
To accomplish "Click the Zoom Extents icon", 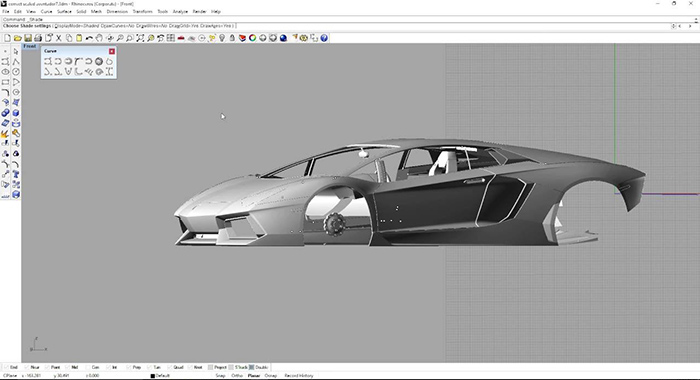I will coord(140,38).
